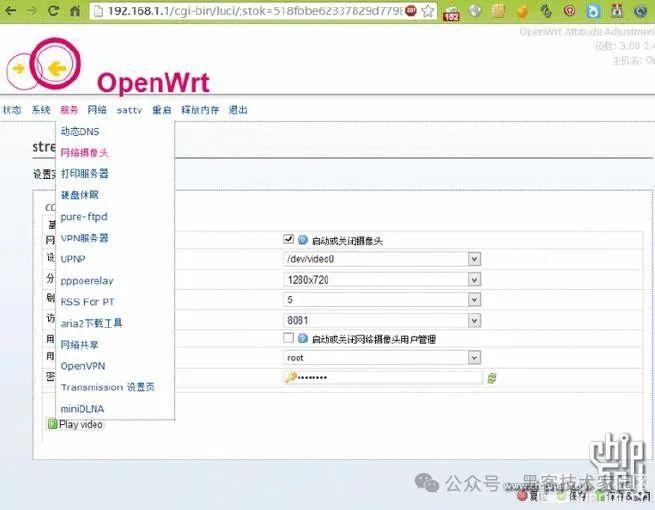Click the brown-and-white extension icon next to the blue one

[617, 11]
